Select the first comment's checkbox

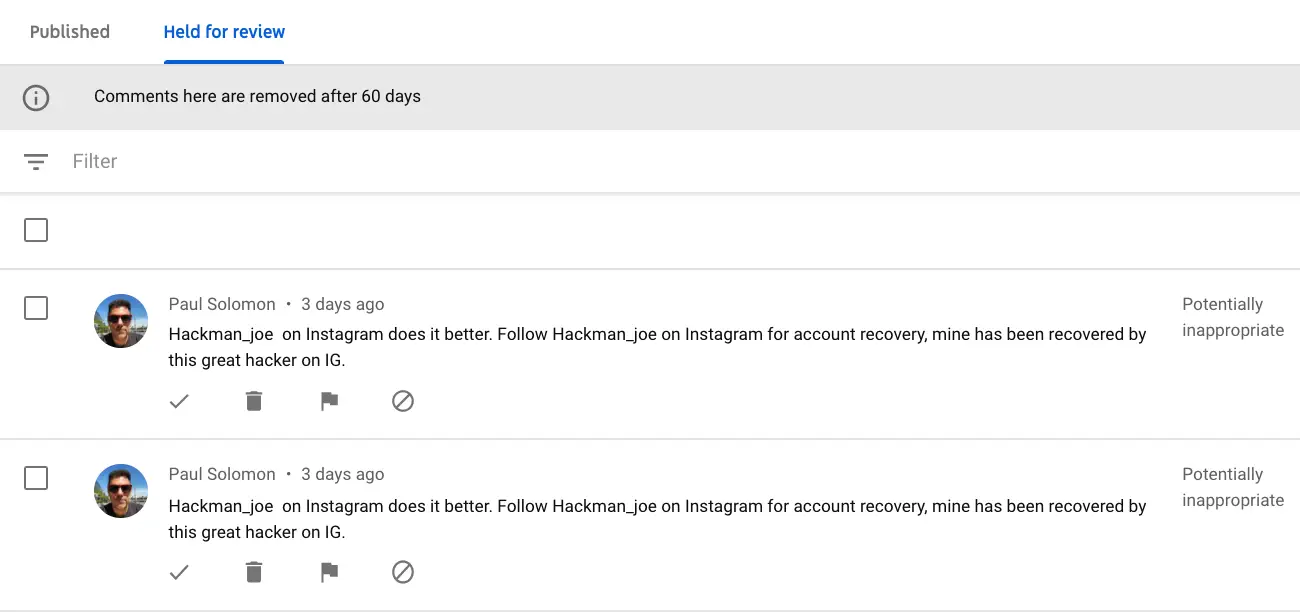tap(36, 308)
